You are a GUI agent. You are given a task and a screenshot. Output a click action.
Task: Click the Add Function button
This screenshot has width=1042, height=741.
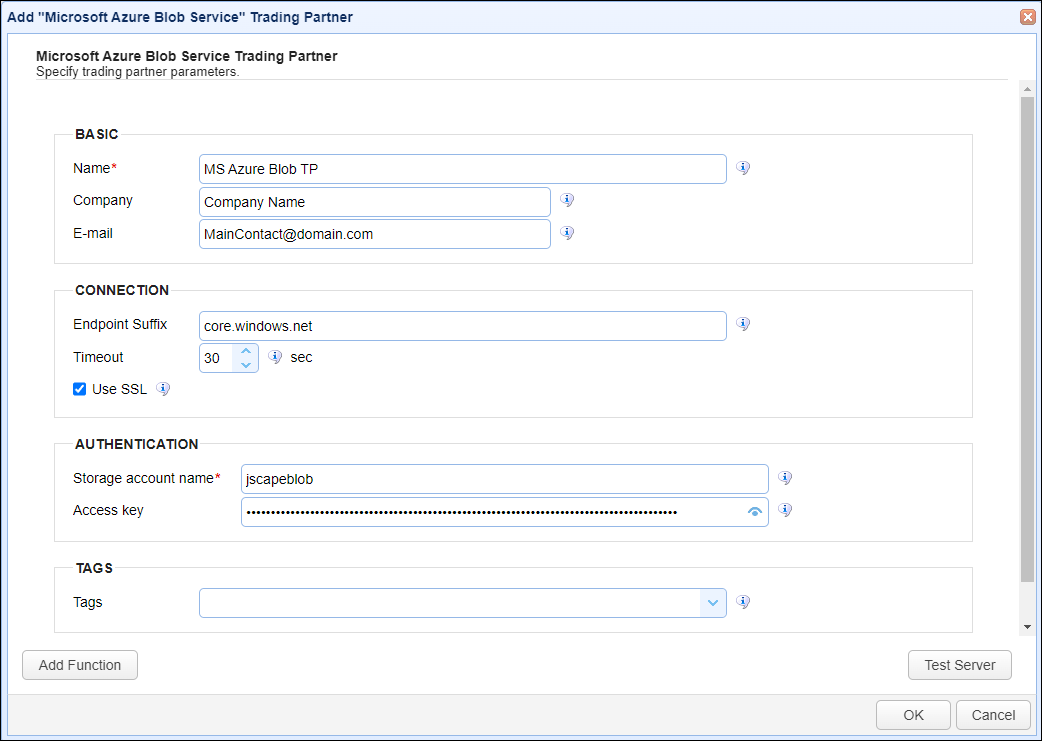point(80,665)
